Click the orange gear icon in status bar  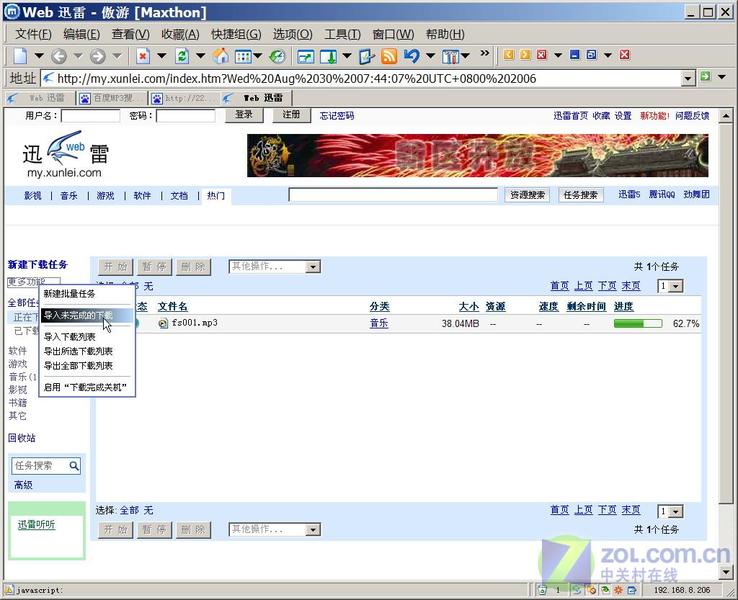618,590
